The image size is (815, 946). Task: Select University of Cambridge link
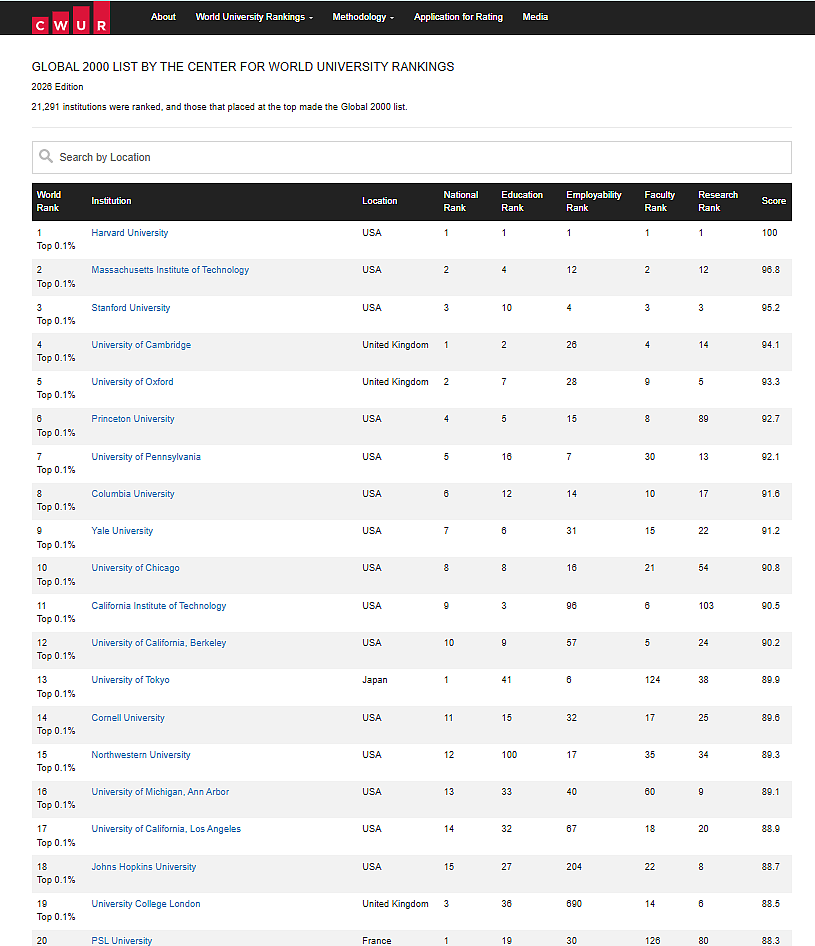pos(141,344)
